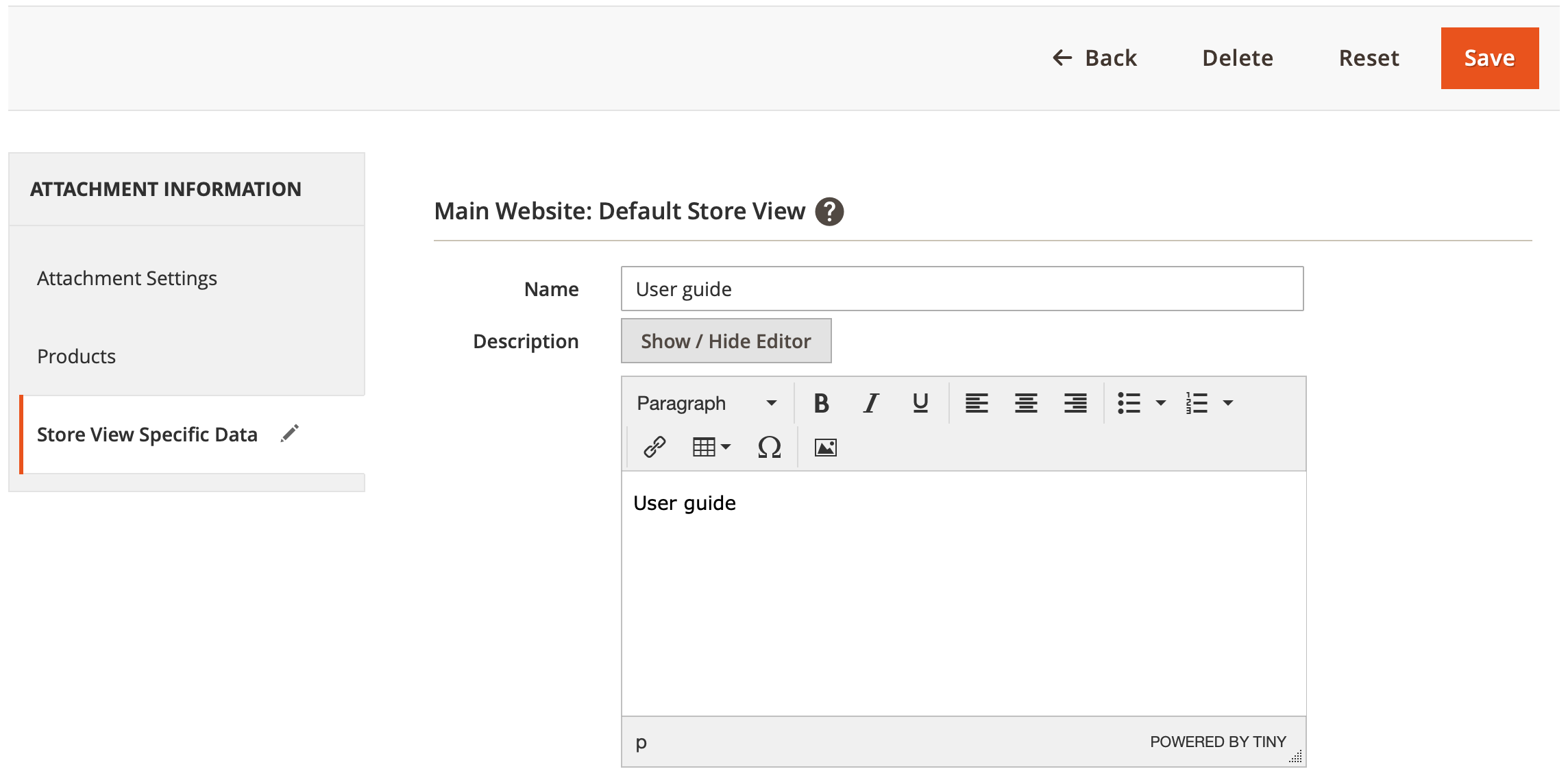The width and height of the screenshot is (1568, 780).
Task: Insert a bulleted list
Action: point(1129,403)
